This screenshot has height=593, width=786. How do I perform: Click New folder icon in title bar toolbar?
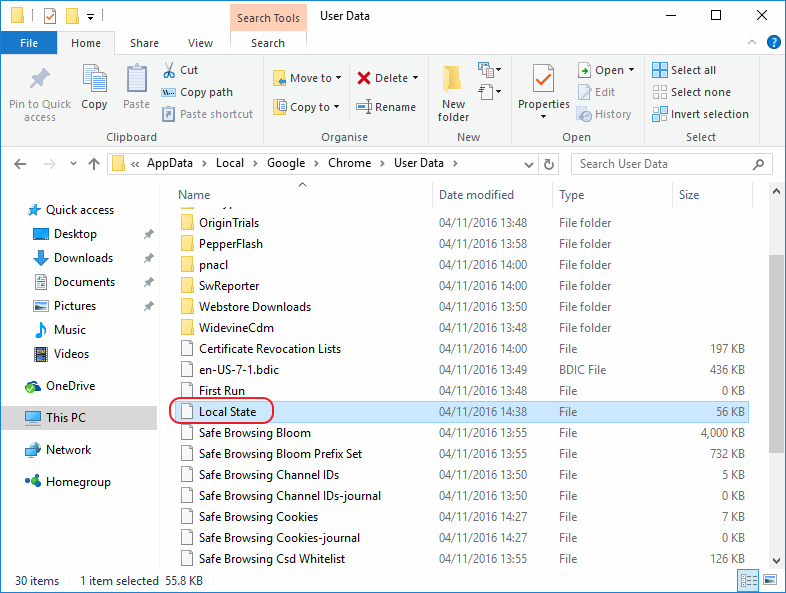pyautogui.click(x=72, y=16)
